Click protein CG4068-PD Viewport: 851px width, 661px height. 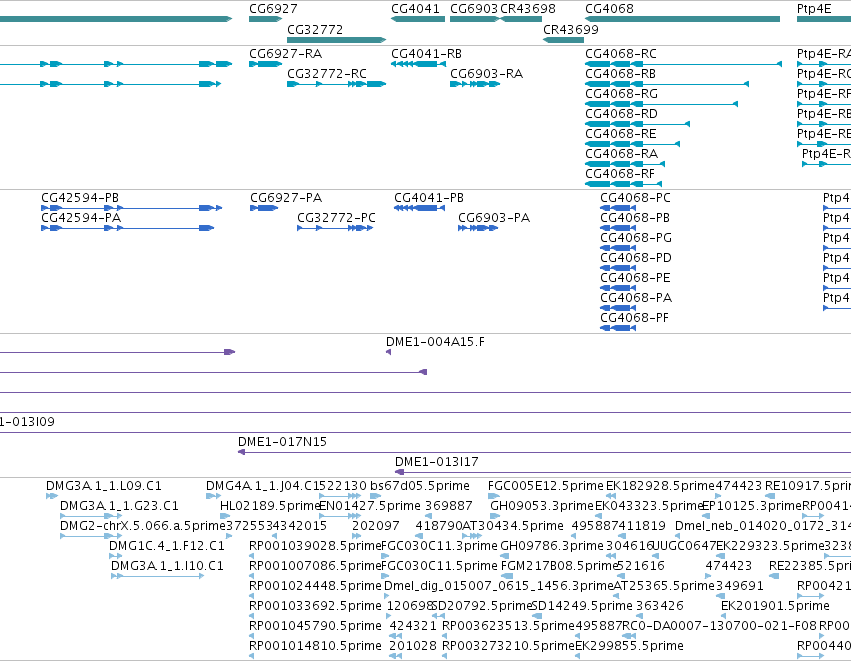tap(618, 268)
